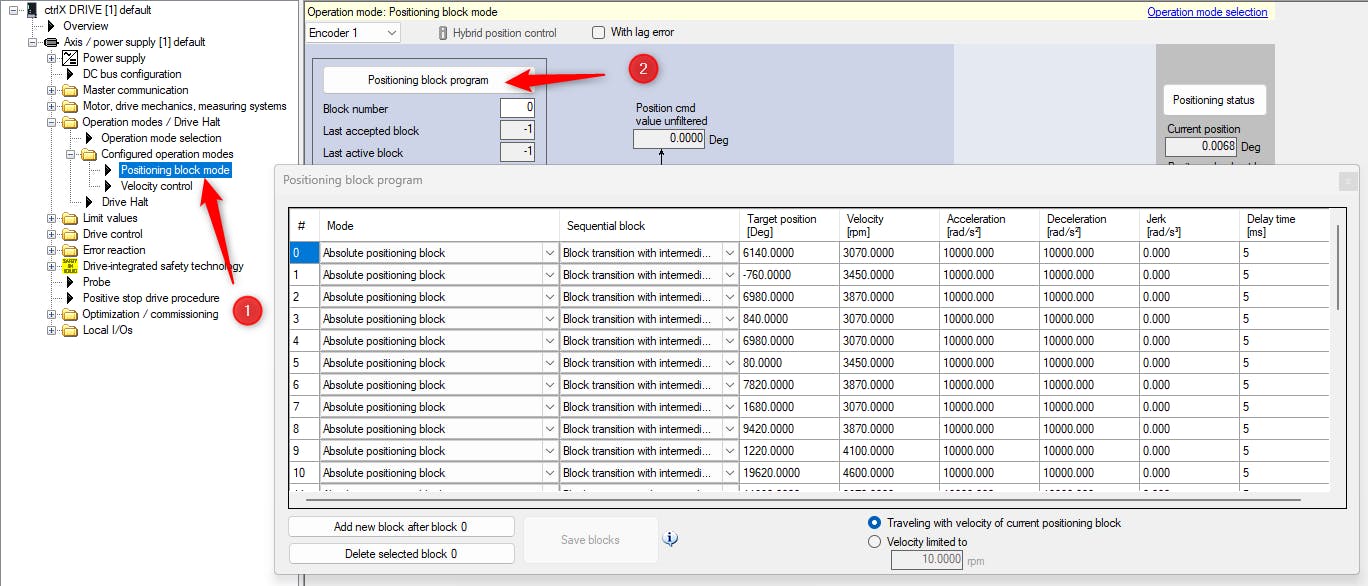The image size is (1368, 586).
Task: Click the Local I/Os folder icon
Action: point(70,330)
